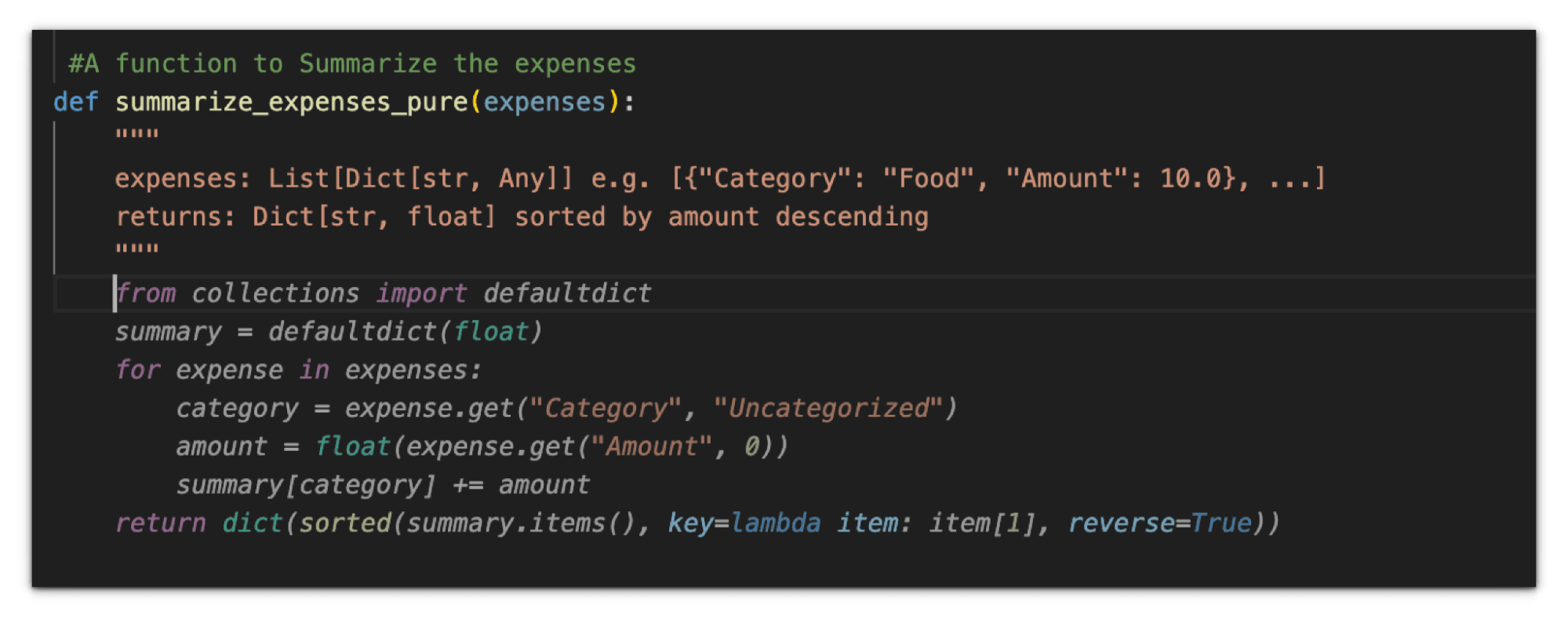
Task: Click the expenses parameter in function signature
Action: (x=544, y=102)
